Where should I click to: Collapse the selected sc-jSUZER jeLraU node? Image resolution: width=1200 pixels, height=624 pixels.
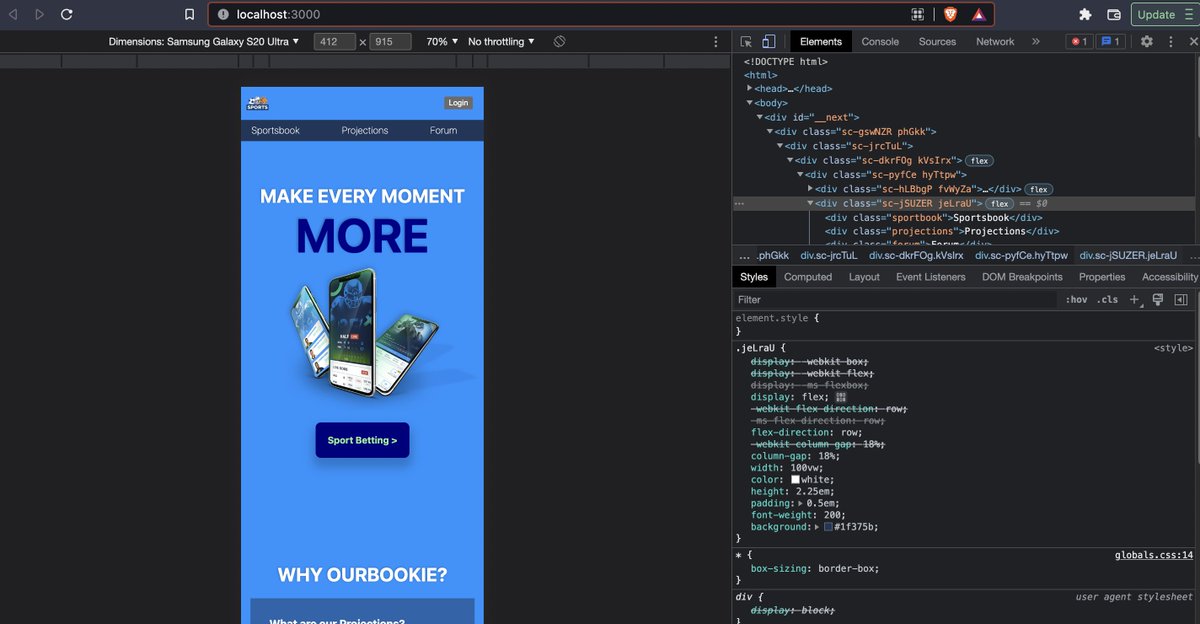pos(810,203)
